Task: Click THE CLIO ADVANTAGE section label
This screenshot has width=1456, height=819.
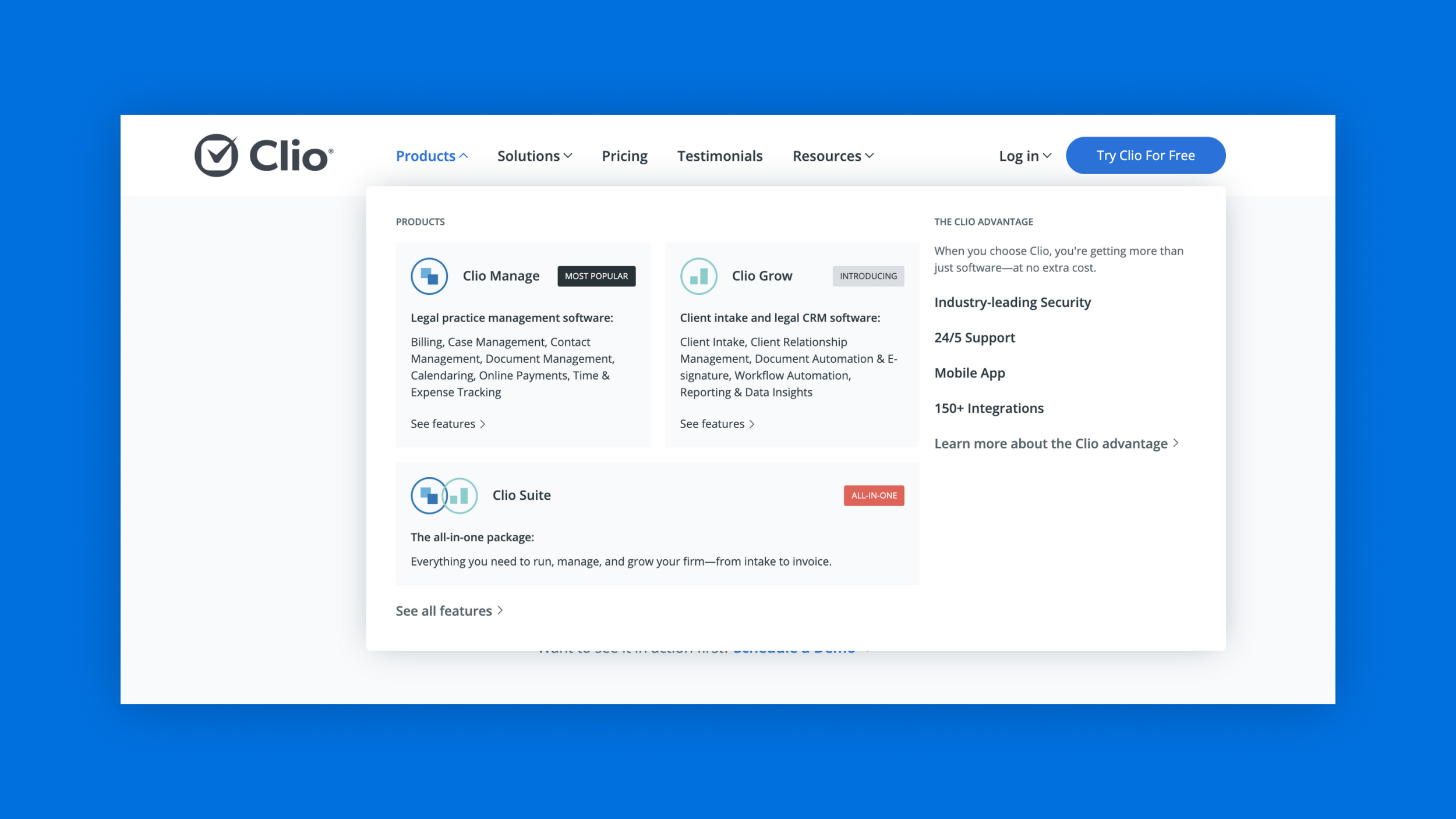Action: (x=984, y=222)
